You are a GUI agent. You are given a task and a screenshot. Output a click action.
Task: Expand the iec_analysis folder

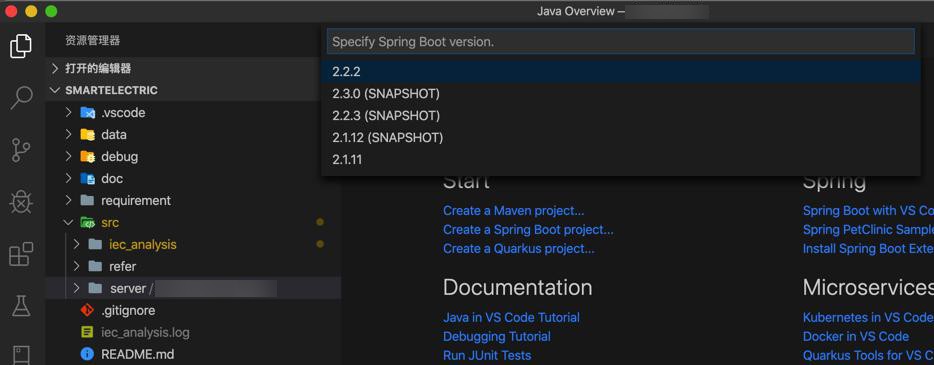coord(76,245)
